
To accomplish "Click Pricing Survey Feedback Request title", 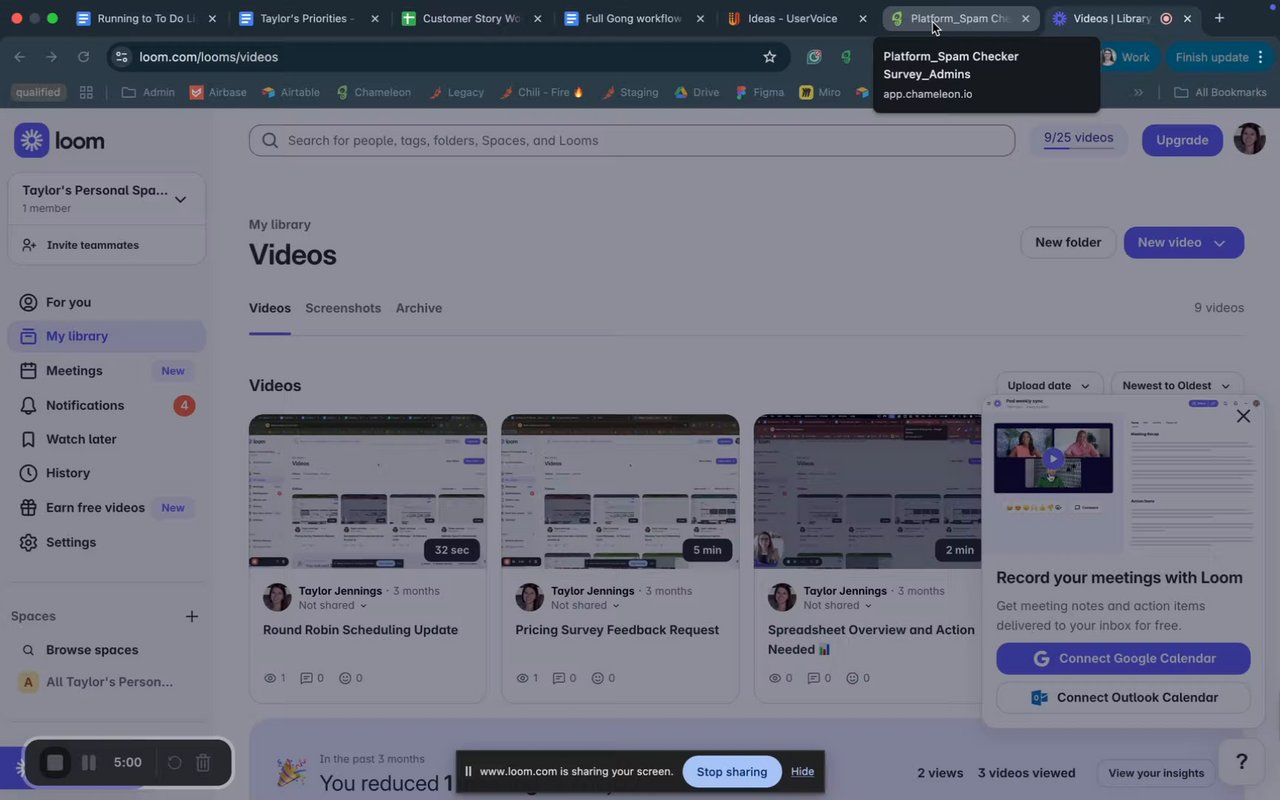I will point(617,630).
